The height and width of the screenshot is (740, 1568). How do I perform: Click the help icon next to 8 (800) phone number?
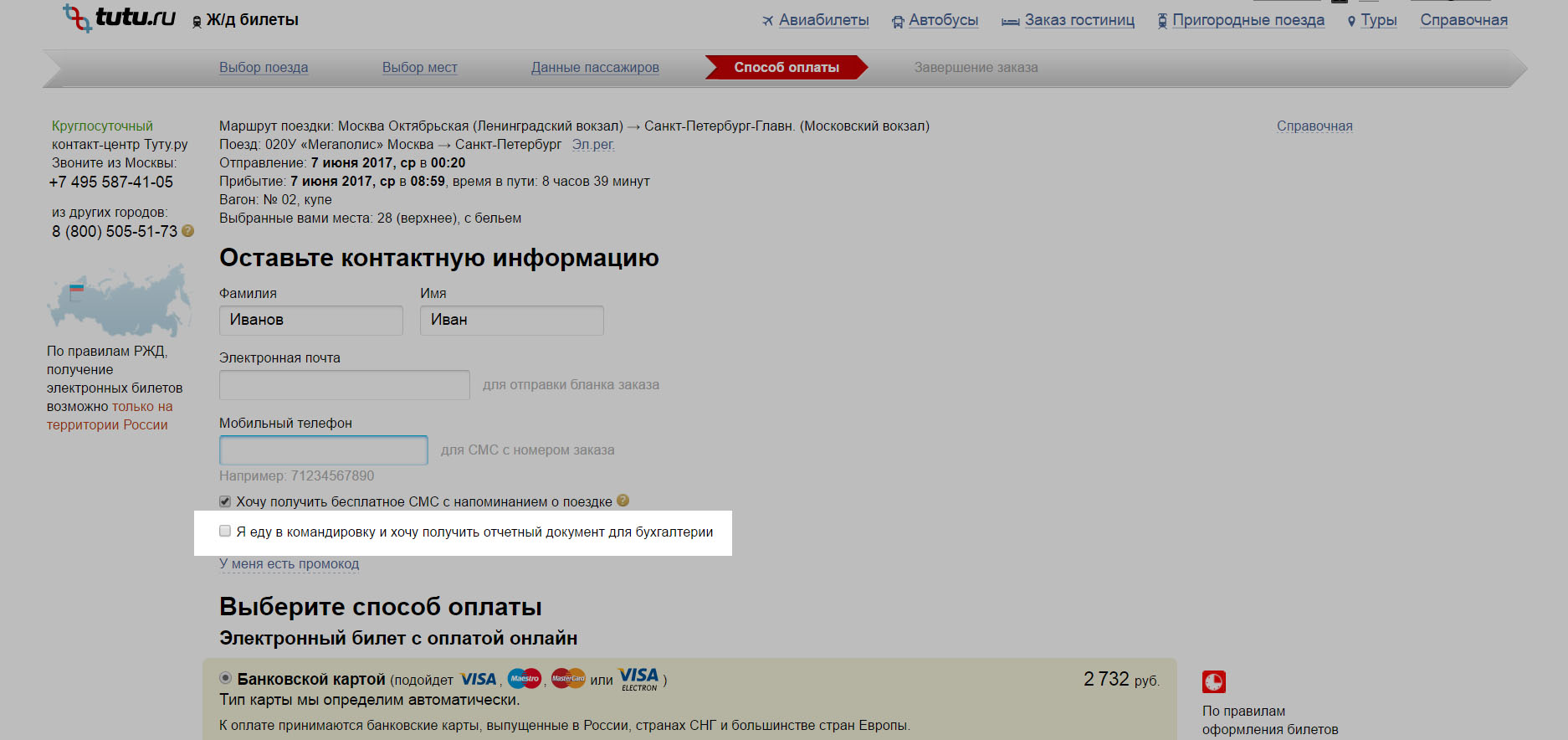188,231
